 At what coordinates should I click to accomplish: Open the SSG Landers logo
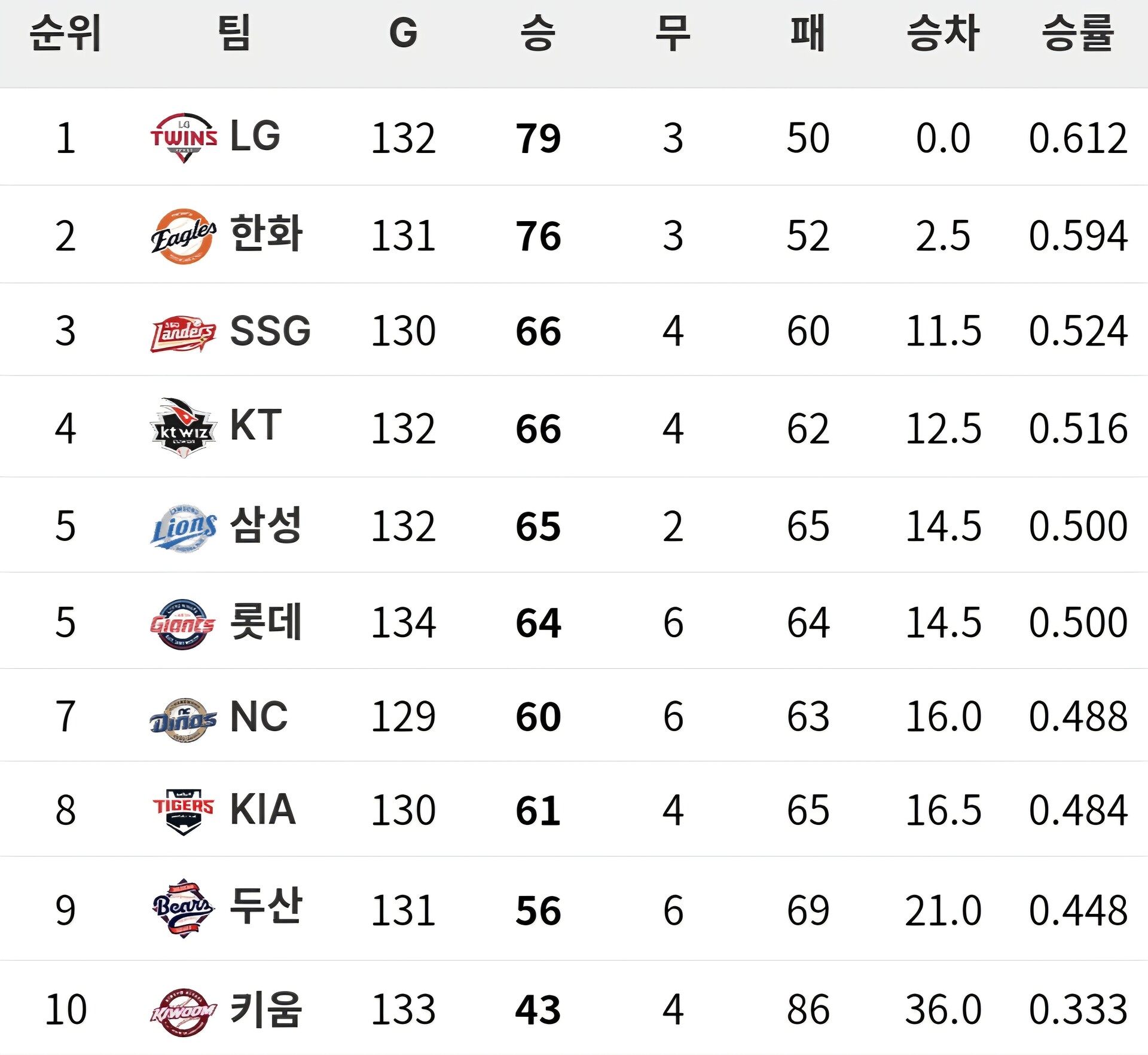(x=183, y=334)
